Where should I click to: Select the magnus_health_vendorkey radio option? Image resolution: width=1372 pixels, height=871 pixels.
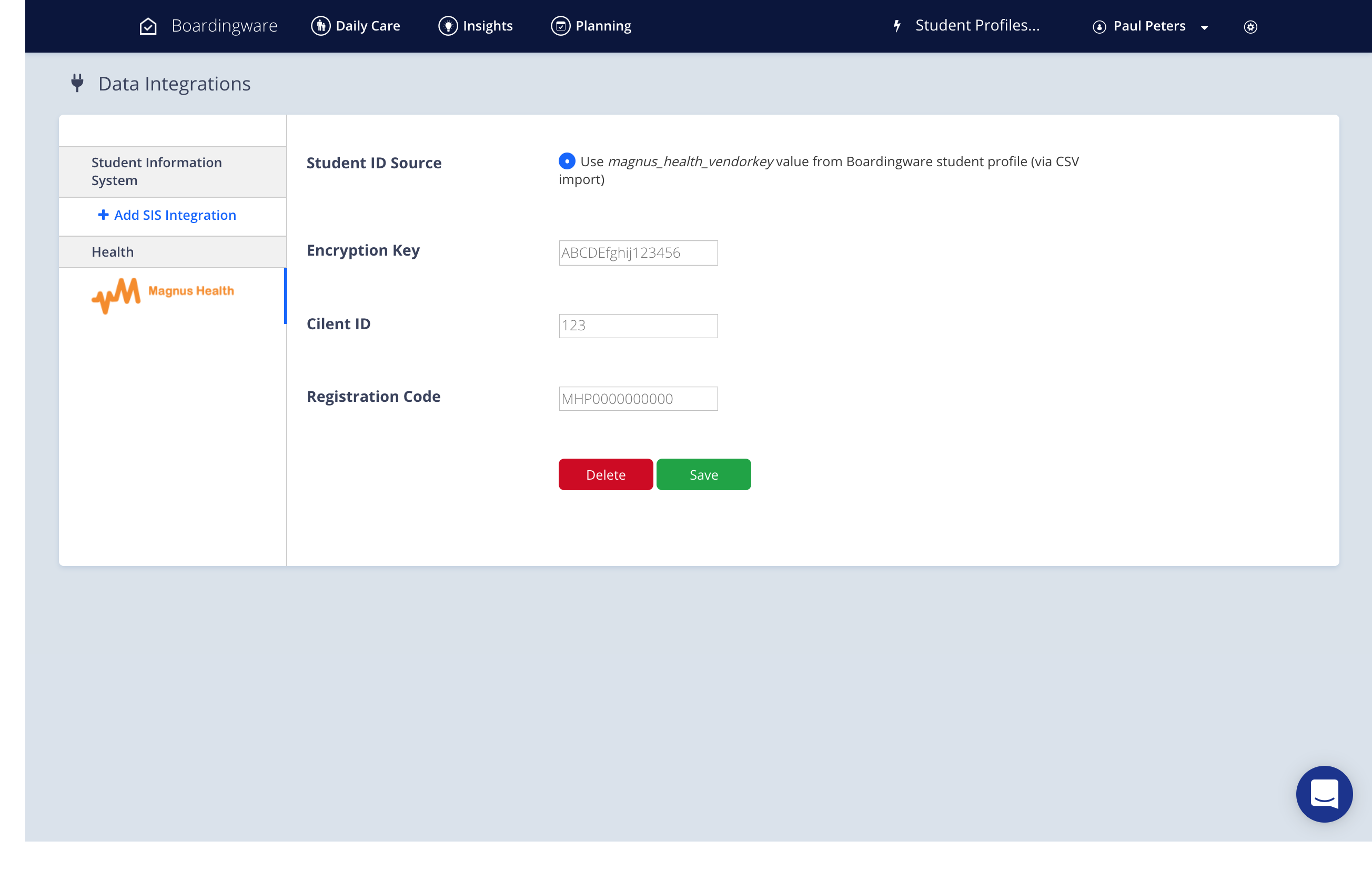pyautogui.click(x=567, y=161)
